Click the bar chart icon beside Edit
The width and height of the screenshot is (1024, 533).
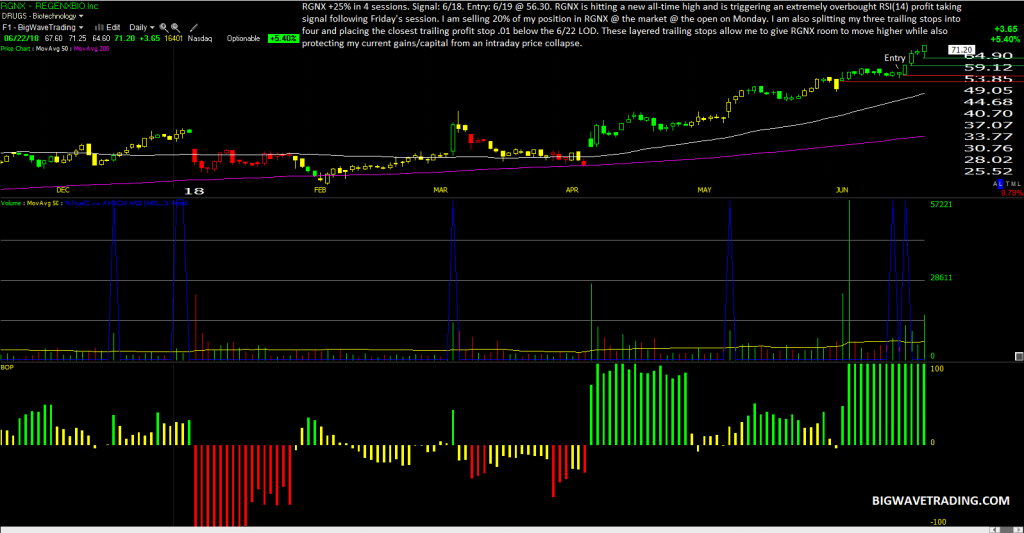(x=99, y=27)
